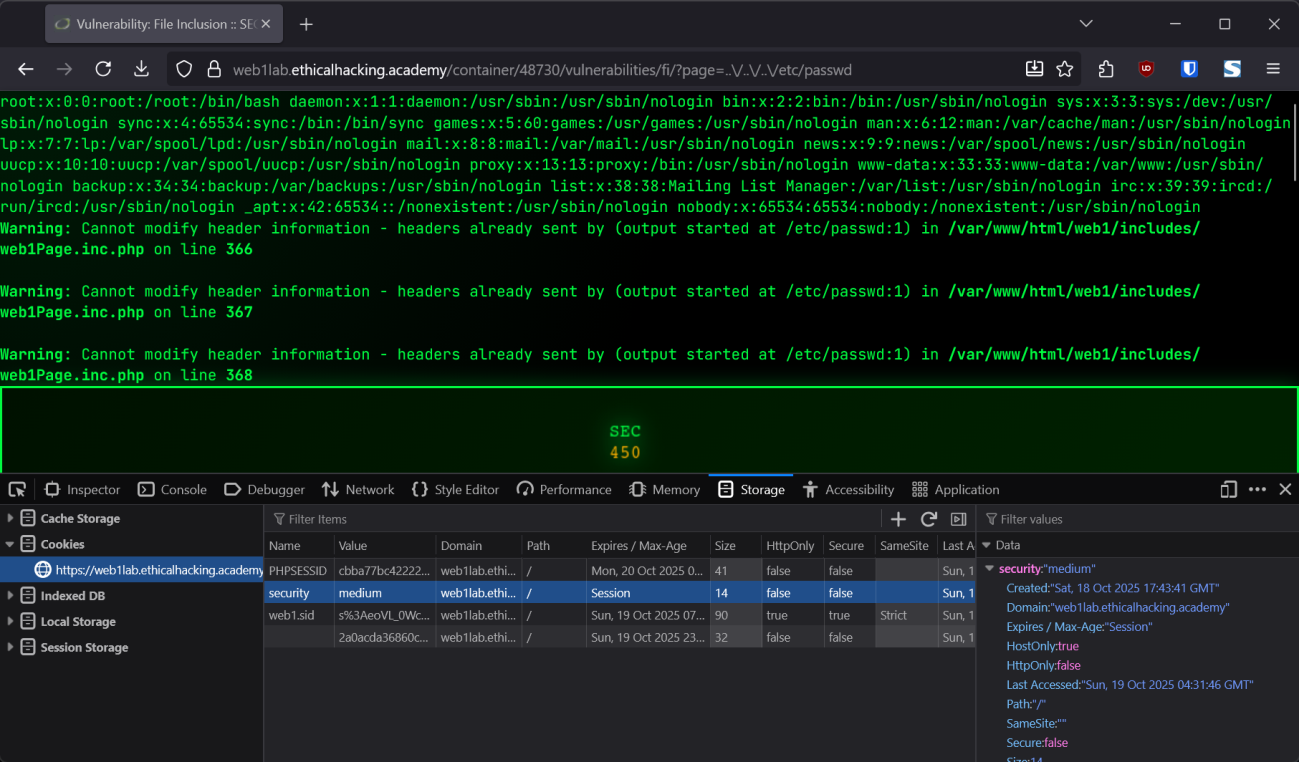The height and width of the screenshot is (762, 1299).
Task: Add a new cookie with plus icon
Action: 898,519
